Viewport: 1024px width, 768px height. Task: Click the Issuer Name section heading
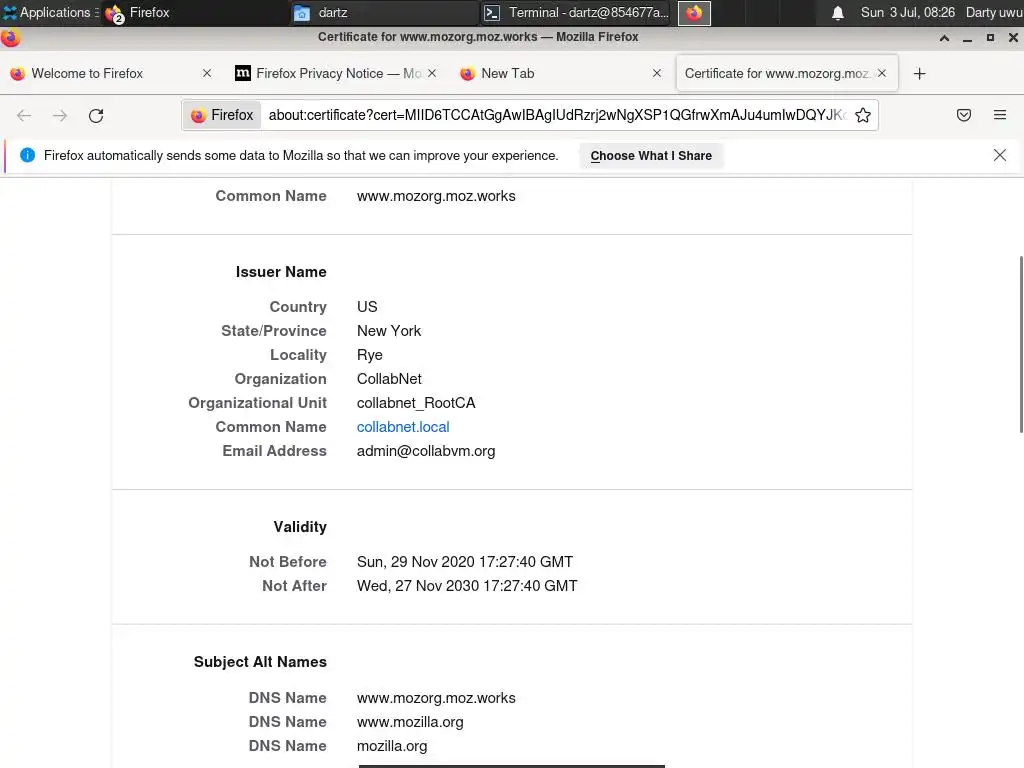(x=281, y=272)
